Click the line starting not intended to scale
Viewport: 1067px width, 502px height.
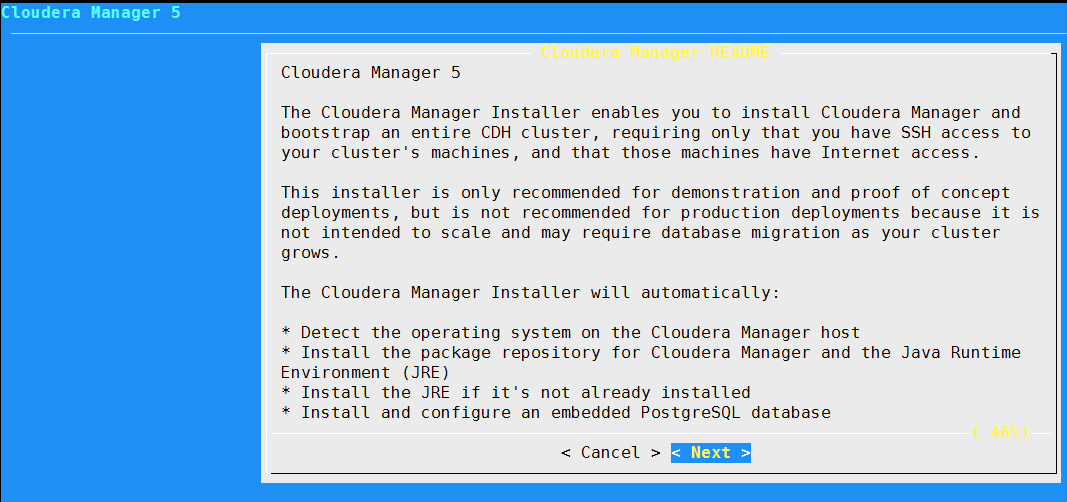641,233
